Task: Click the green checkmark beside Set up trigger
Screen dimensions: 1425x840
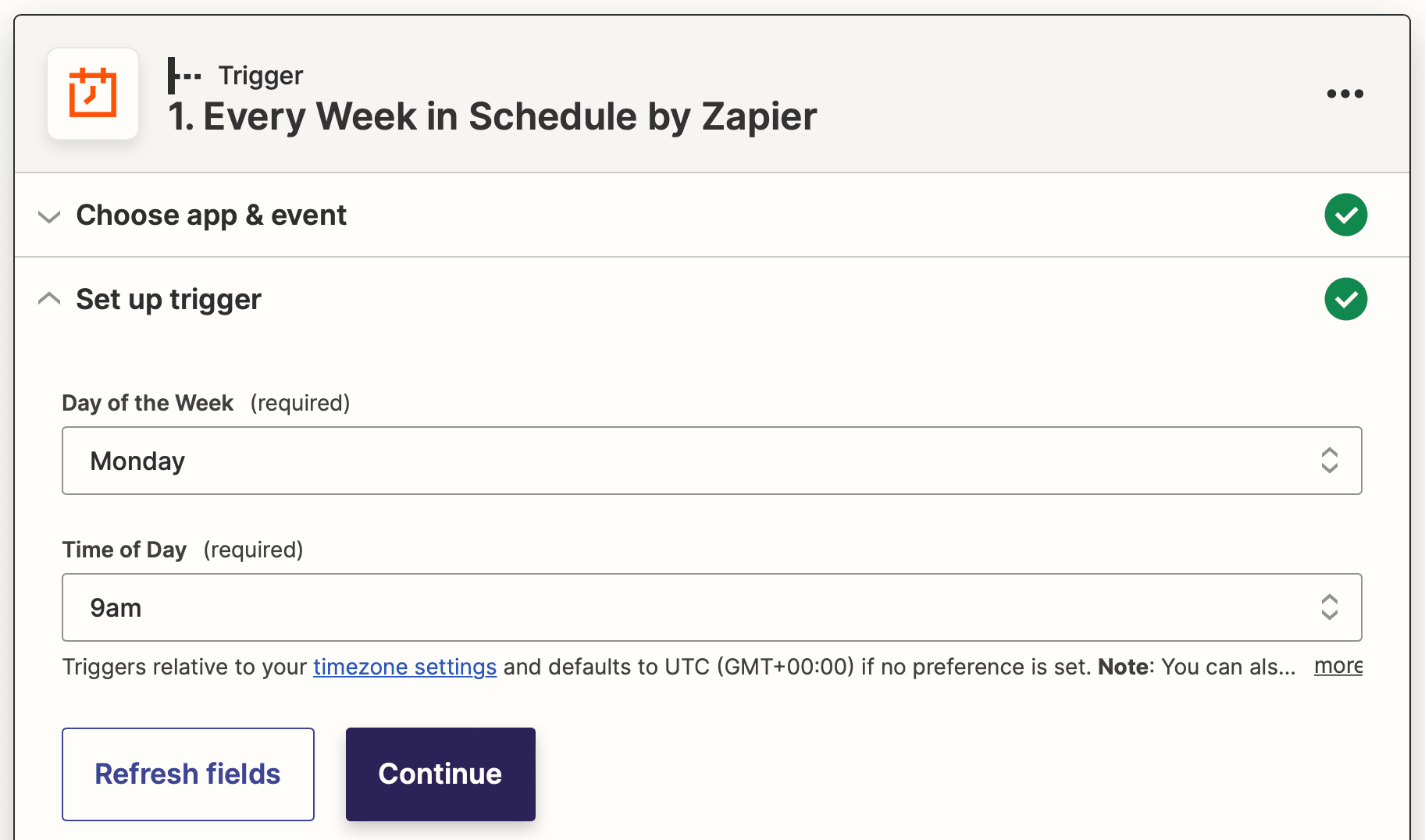Action: click(1346, 299)
